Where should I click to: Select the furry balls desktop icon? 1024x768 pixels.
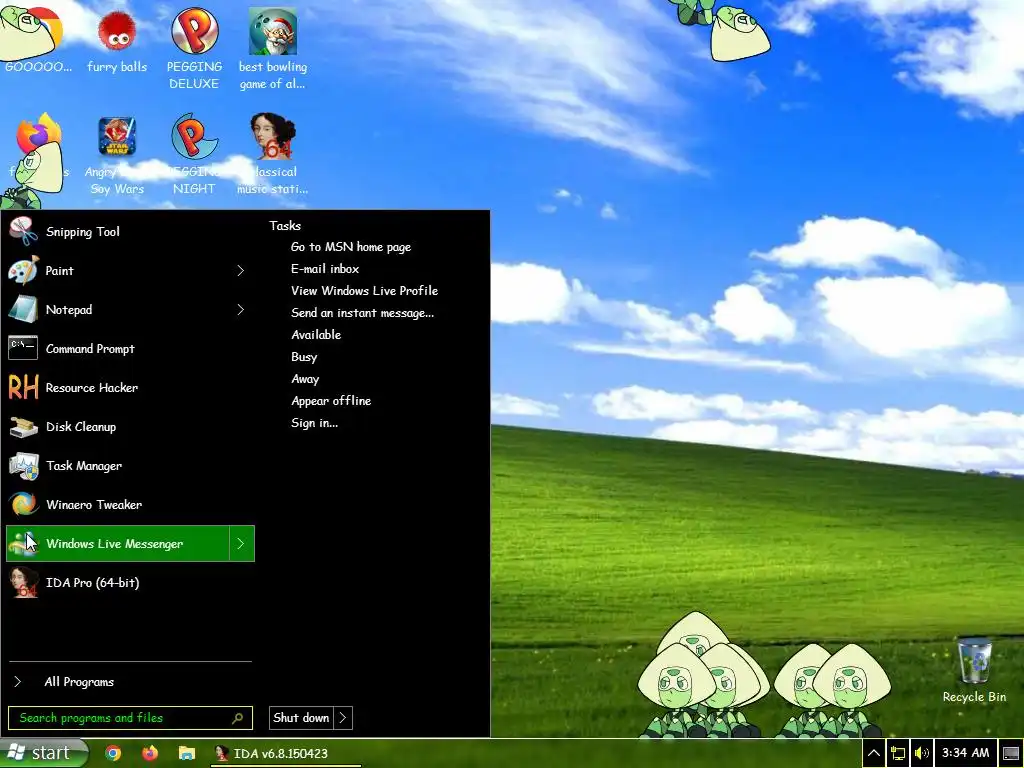point(117,41)
